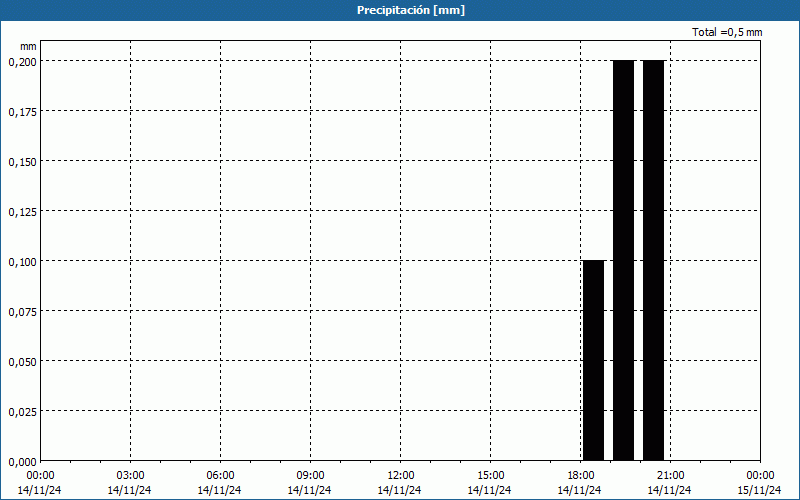
Task: Click the 'mm' unit label on the y-axis
Action: (29, 46)
